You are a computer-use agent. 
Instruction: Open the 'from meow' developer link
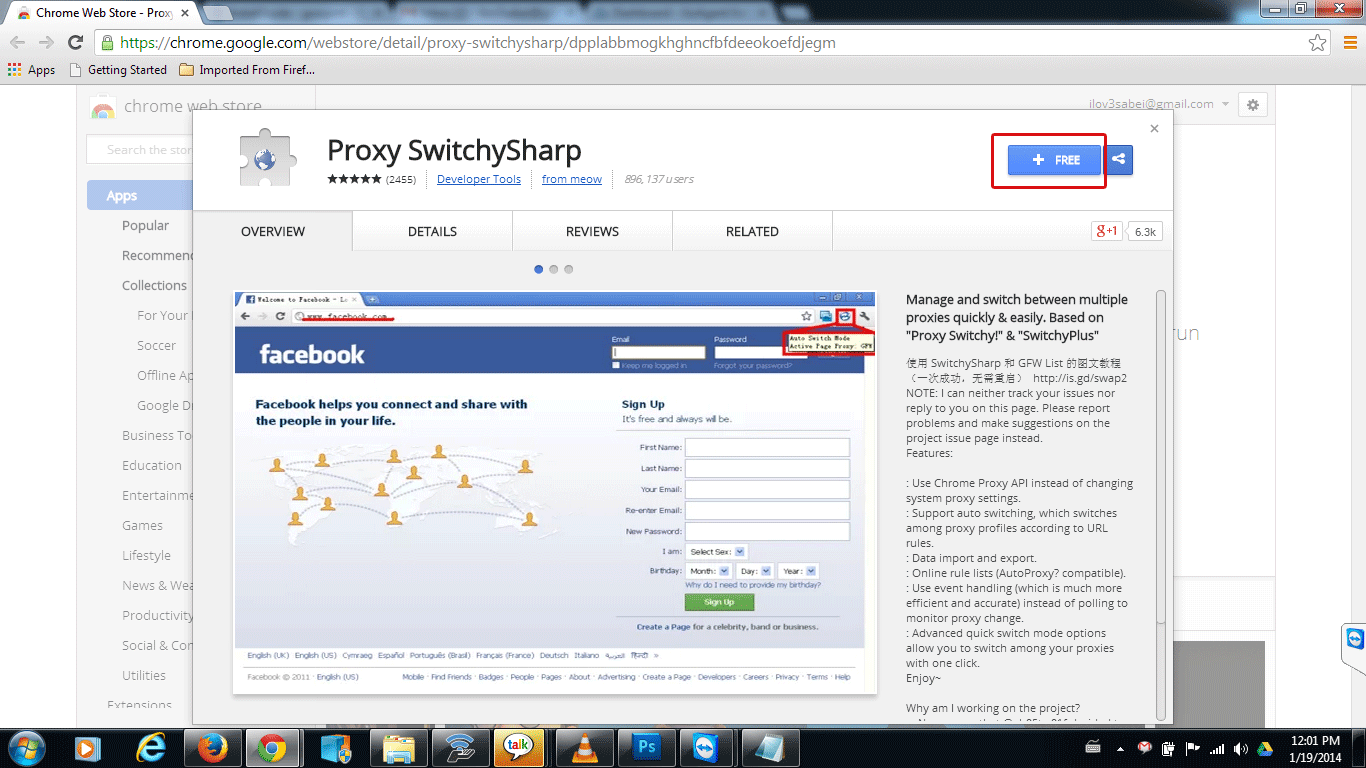pyautogui.click(x=572, y=179)
